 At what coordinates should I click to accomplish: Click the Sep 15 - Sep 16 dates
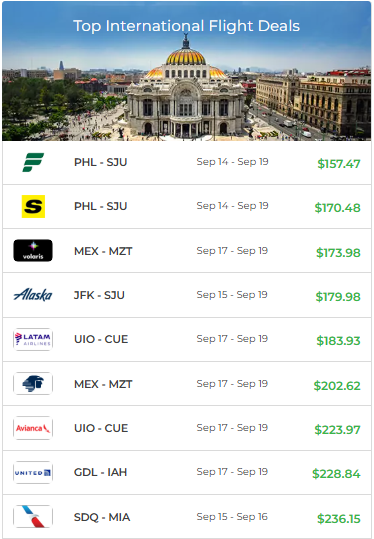click(232, 517)
